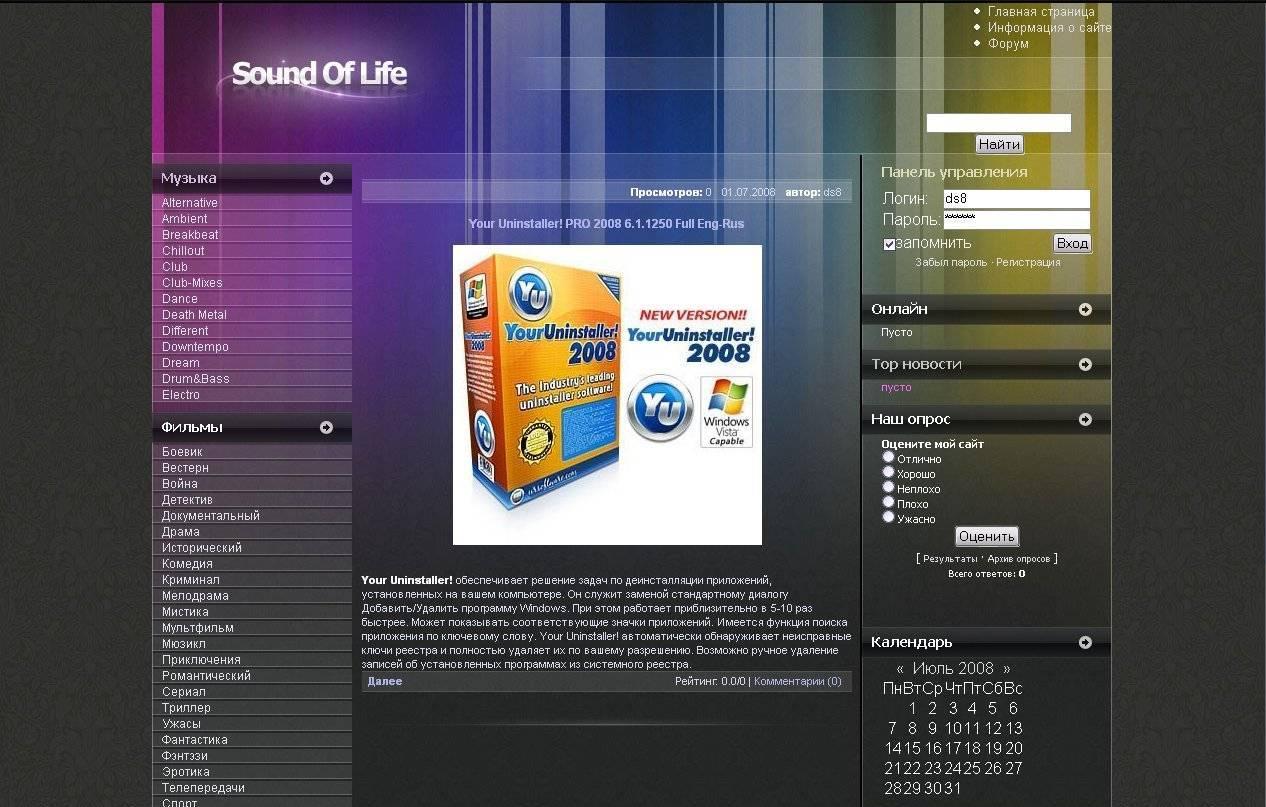Click the Забыл пароль link
Screen dimensions: 1266x807
[x=951, y=263]
